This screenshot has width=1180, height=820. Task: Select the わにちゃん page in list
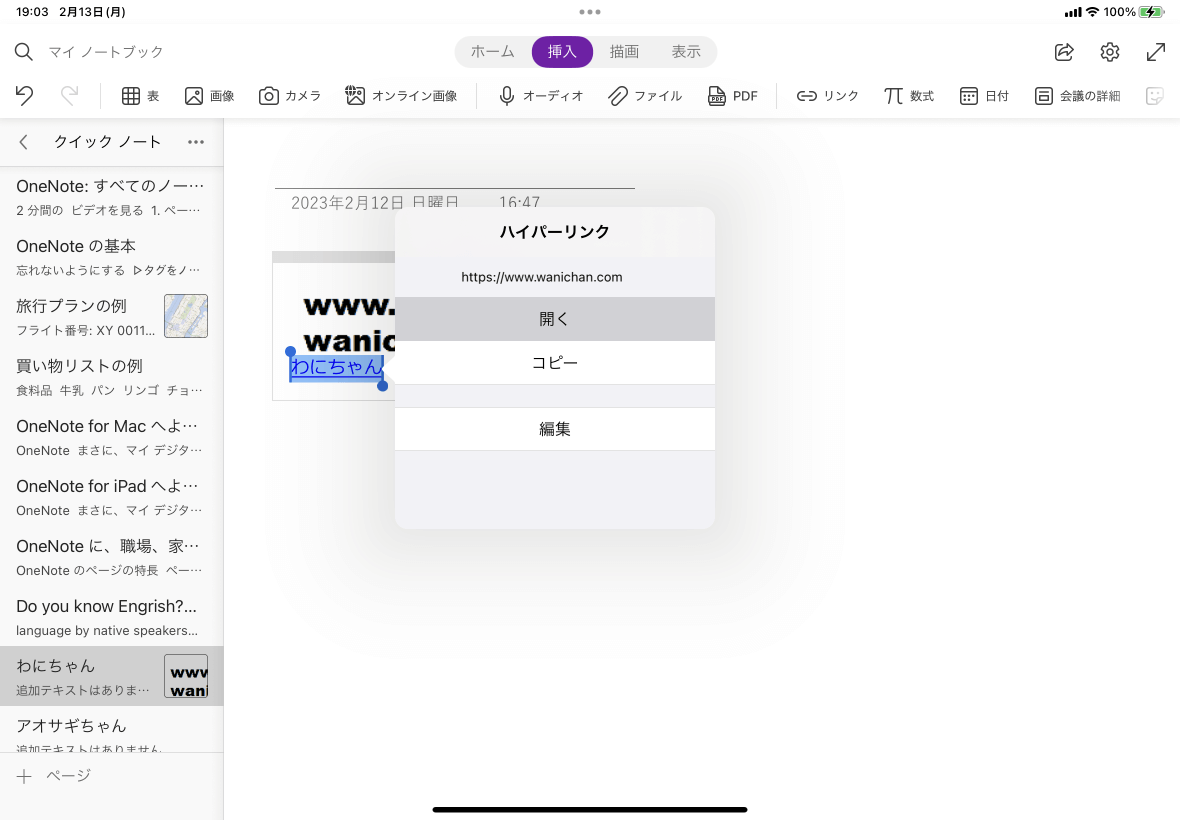click(111, 676)
